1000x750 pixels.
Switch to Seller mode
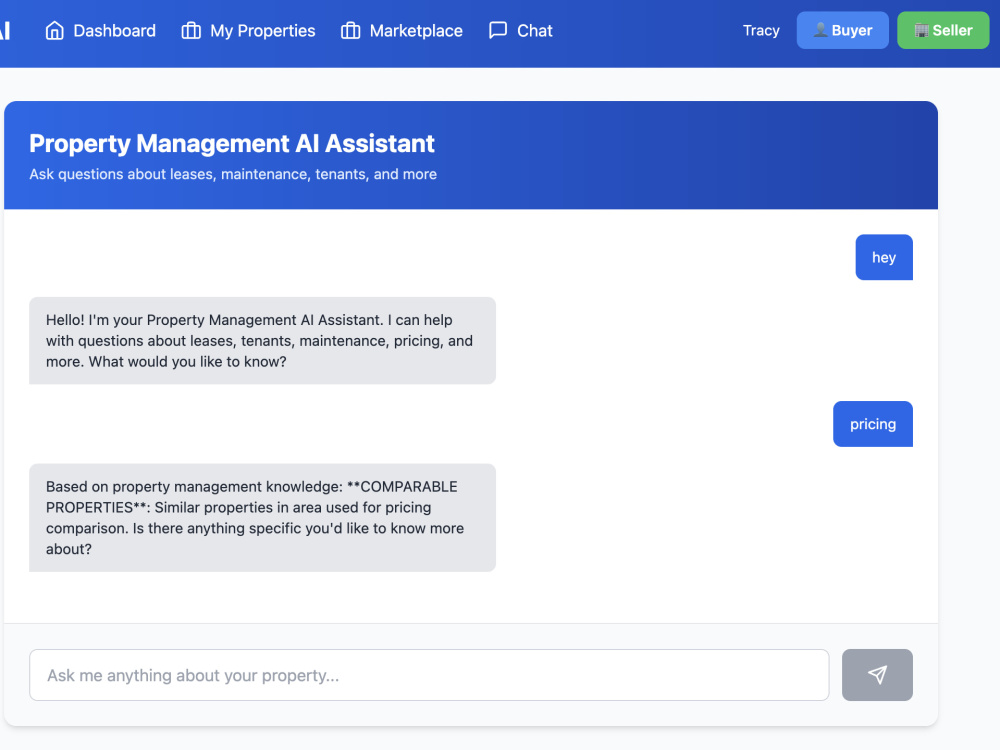click(943, 30)
